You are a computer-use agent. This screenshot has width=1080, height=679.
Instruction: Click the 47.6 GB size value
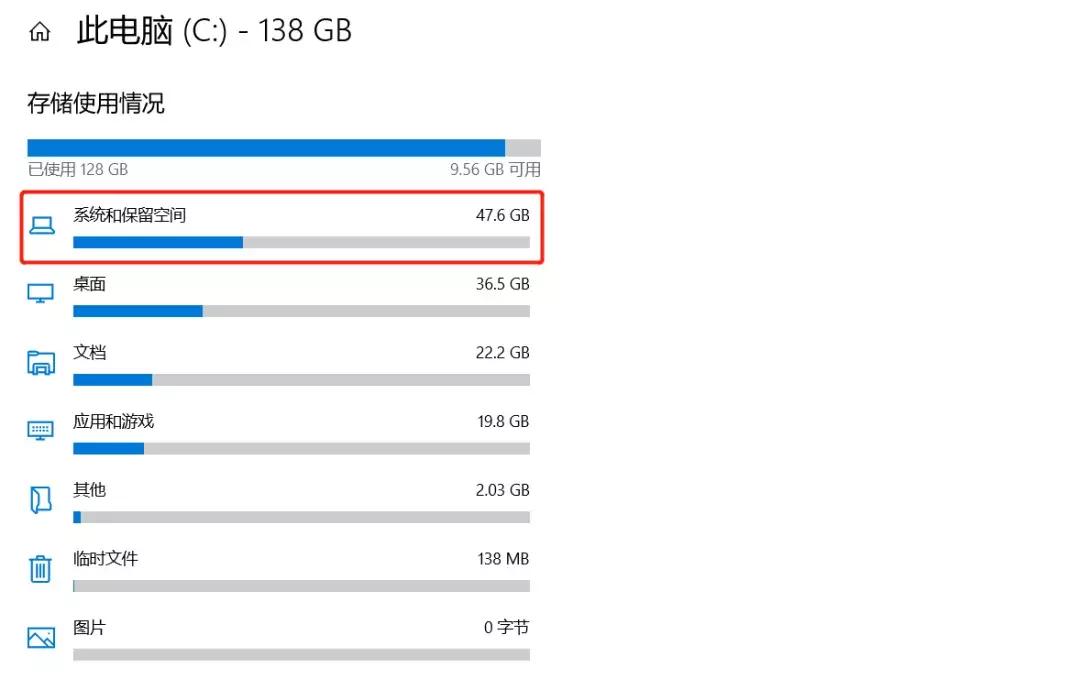tap(502, 215)
